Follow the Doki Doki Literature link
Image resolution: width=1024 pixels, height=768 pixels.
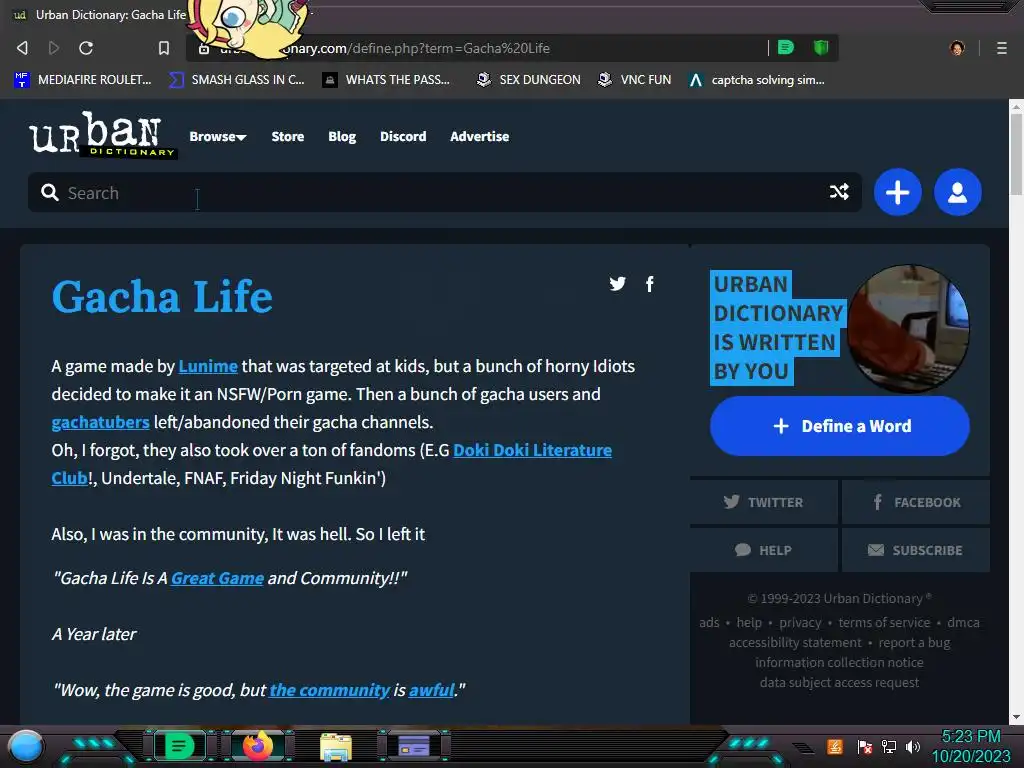tap(532, 450)
